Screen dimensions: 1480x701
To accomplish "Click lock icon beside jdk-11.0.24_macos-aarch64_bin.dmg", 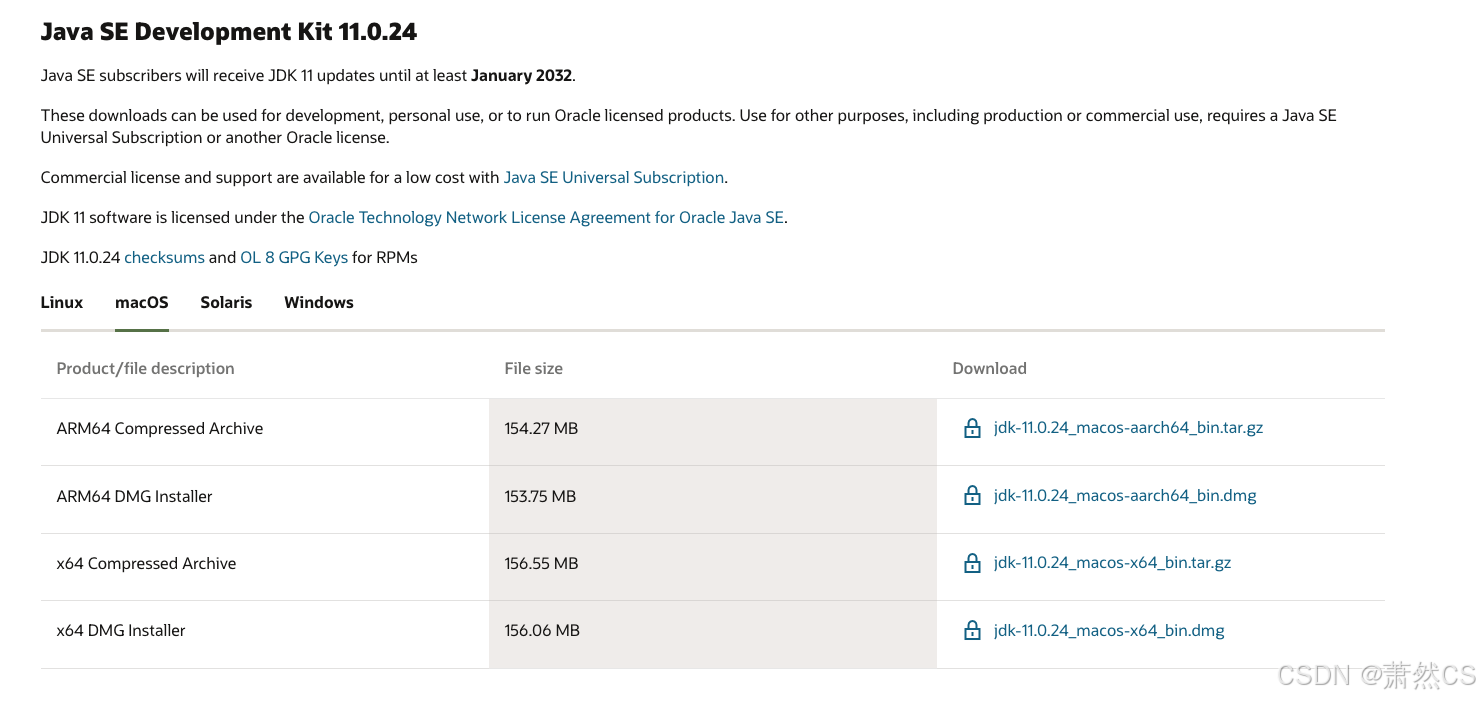I will [x=972, y=496].
